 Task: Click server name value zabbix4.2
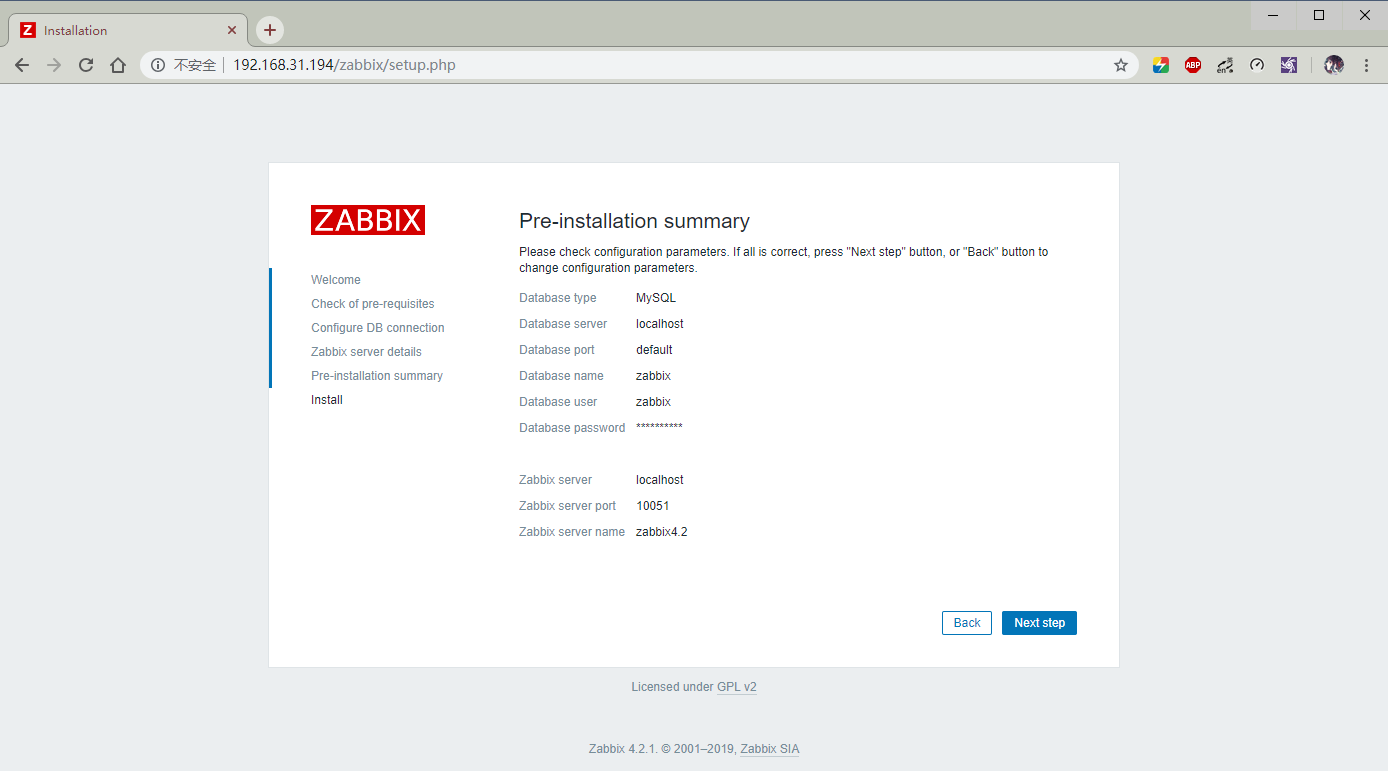point(662,532)
